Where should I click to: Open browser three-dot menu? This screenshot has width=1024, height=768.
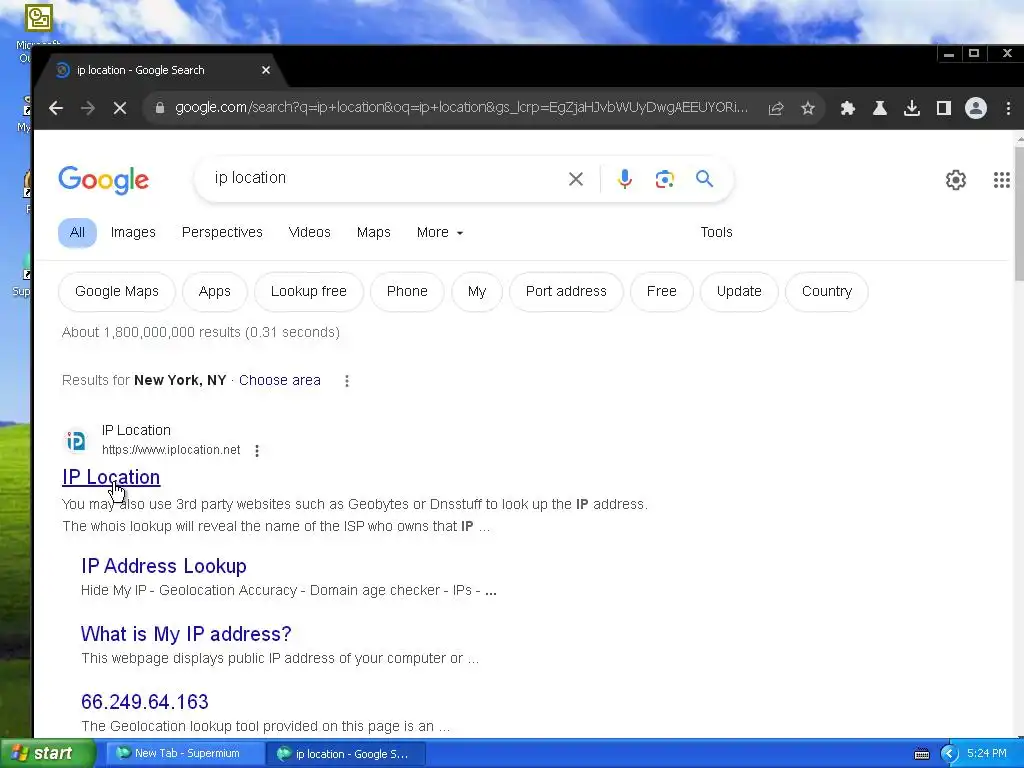click(1008, 108)
